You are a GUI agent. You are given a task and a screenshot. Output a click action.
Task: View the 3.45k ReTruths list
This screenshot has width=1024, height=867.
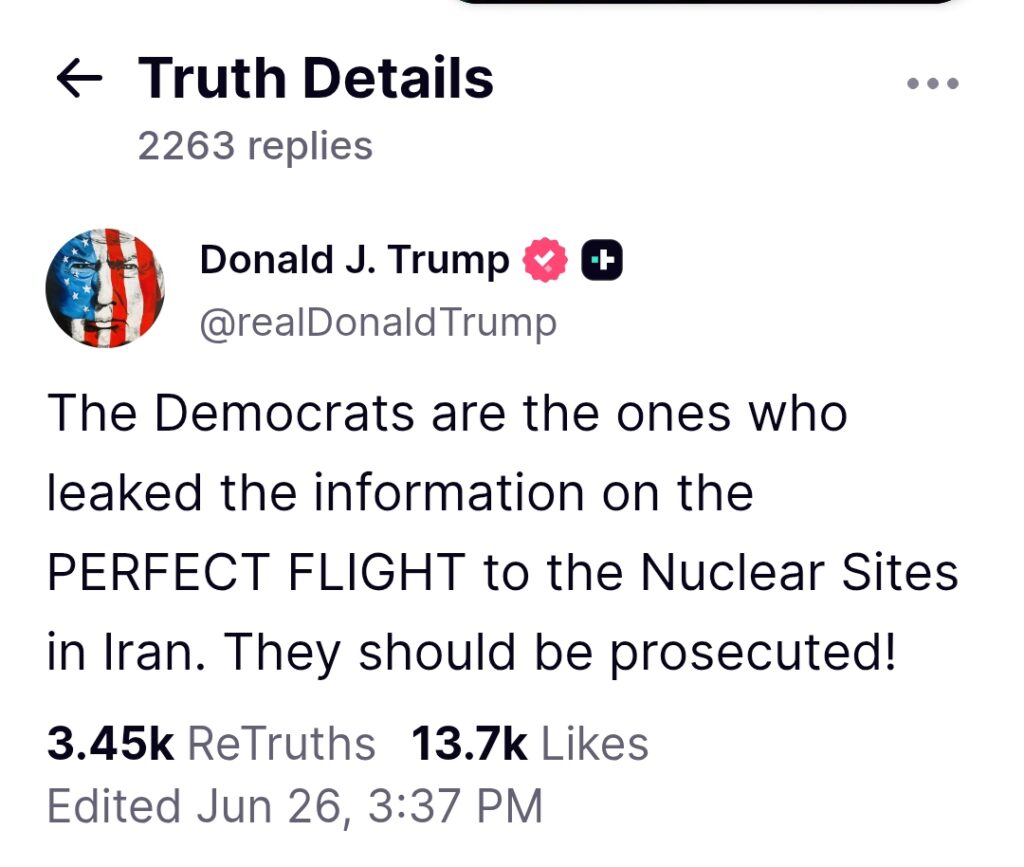[x=211, y=744]
